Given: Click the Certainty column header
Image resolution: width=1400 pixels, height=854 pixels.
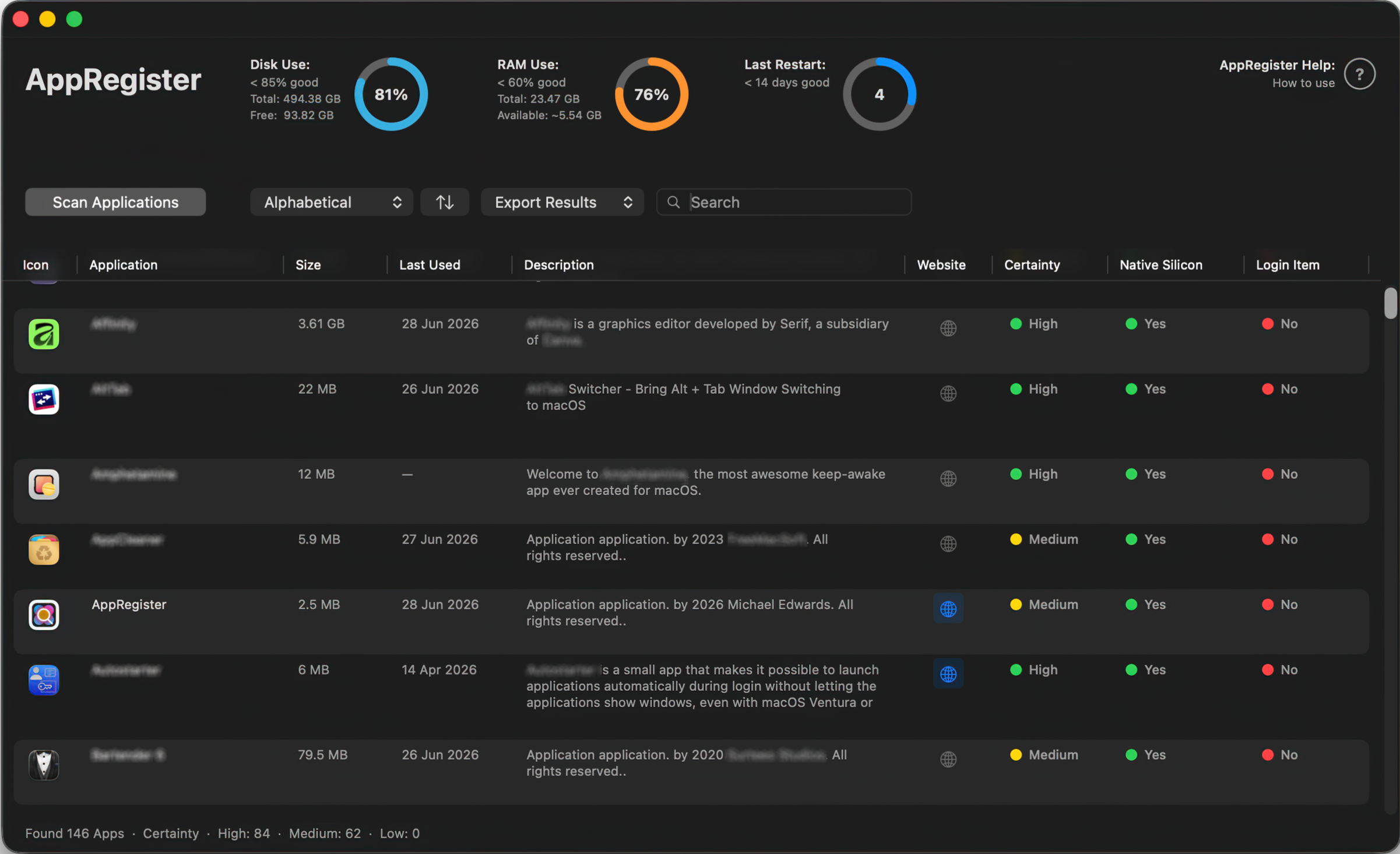Looking at the screenshot, I should click(x=1032, y=264).
